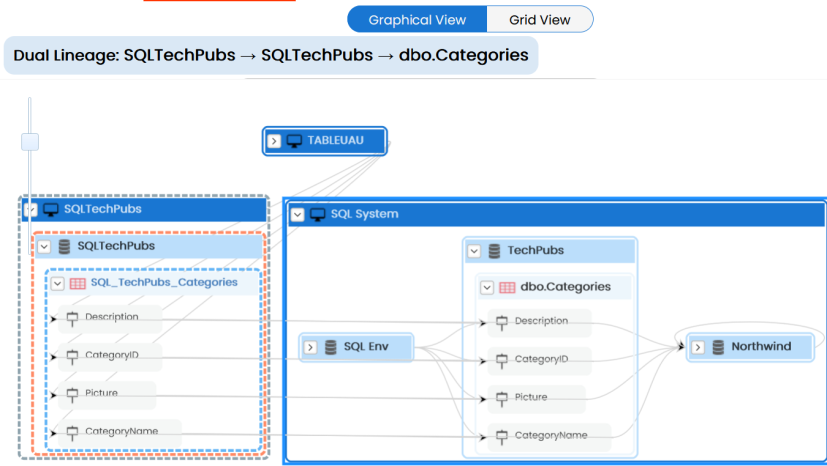Collapse the SQLTechPubs system node
The image size is (827, 466).
click(x=31, y=210)
